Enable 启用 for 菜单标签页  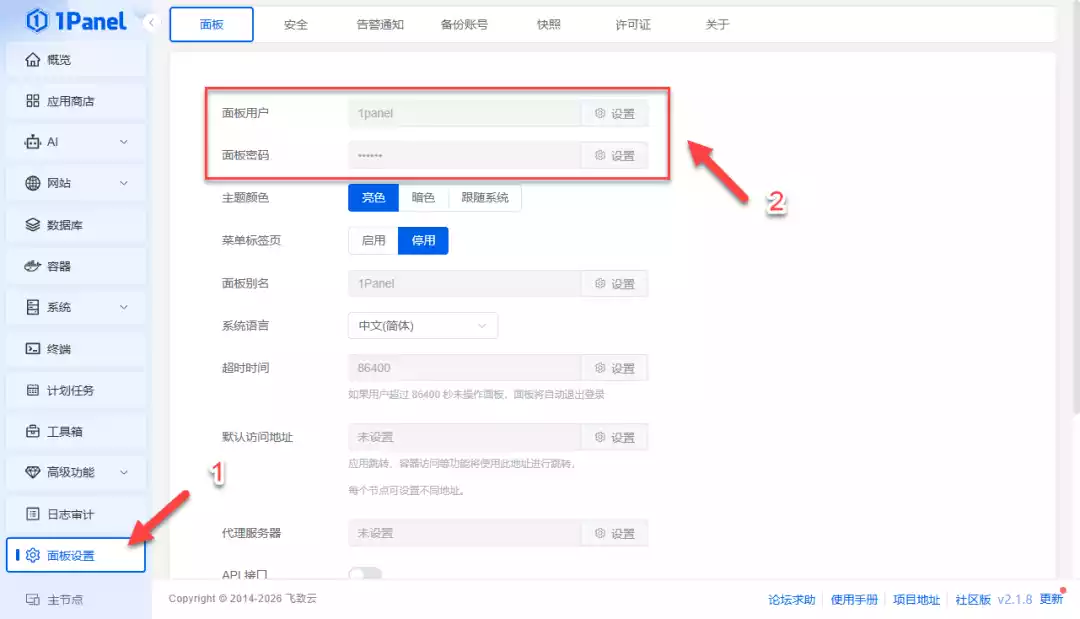point(372,240)
